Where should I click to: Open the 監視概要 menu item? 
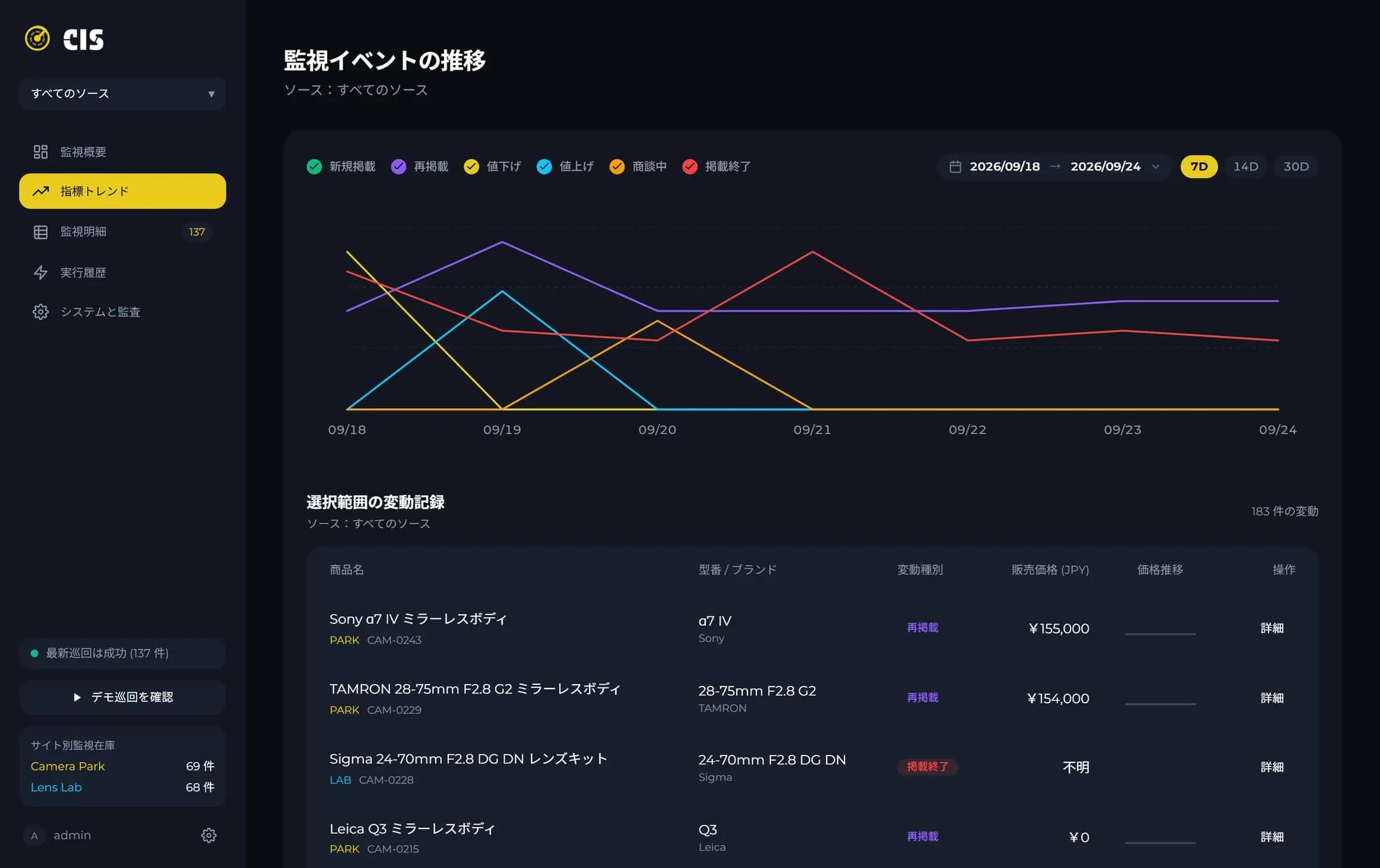pos(123,151)
